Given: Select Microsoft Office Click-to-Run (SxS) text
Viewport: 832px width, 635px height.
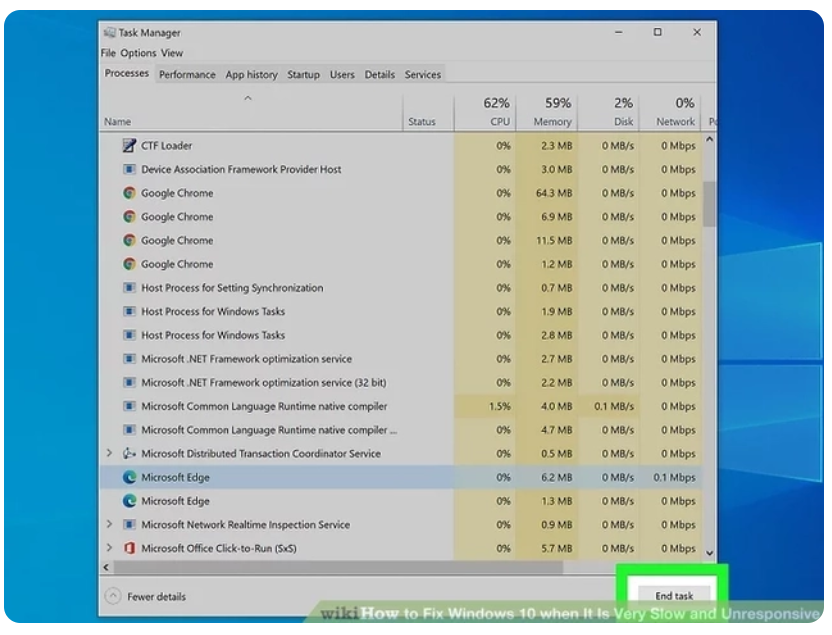Looking at the screenshot, I should (219, 548).
